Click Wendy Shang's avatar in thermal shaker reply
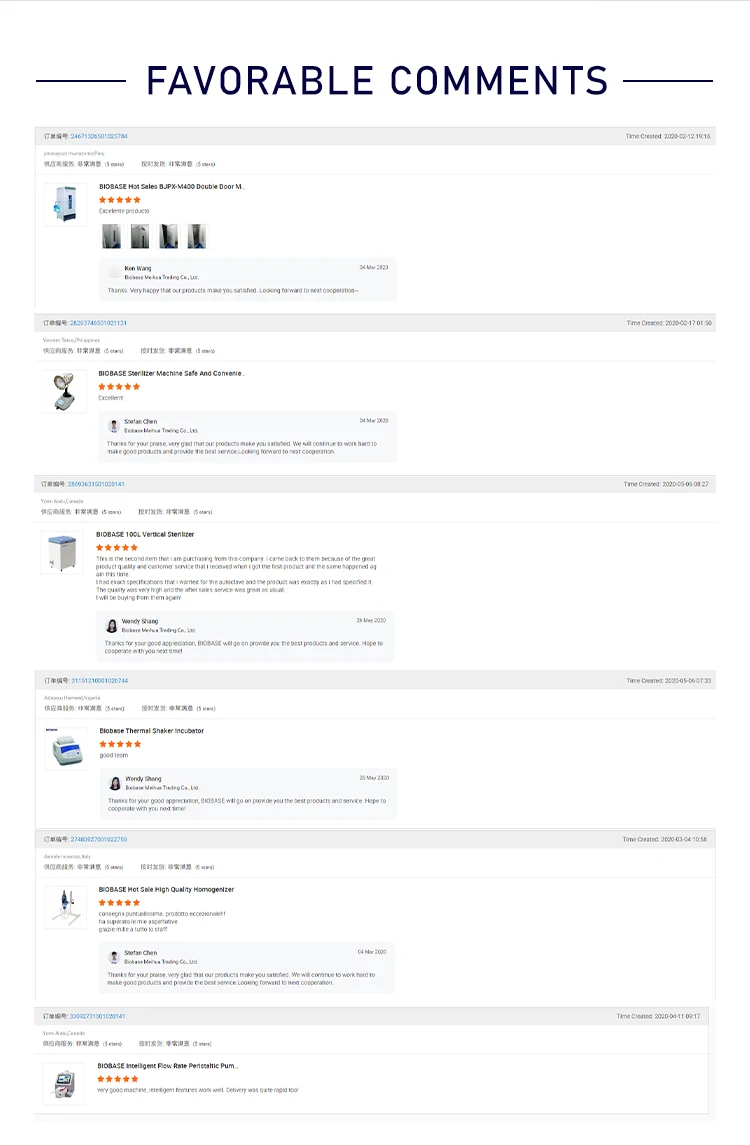 [115, 783]
